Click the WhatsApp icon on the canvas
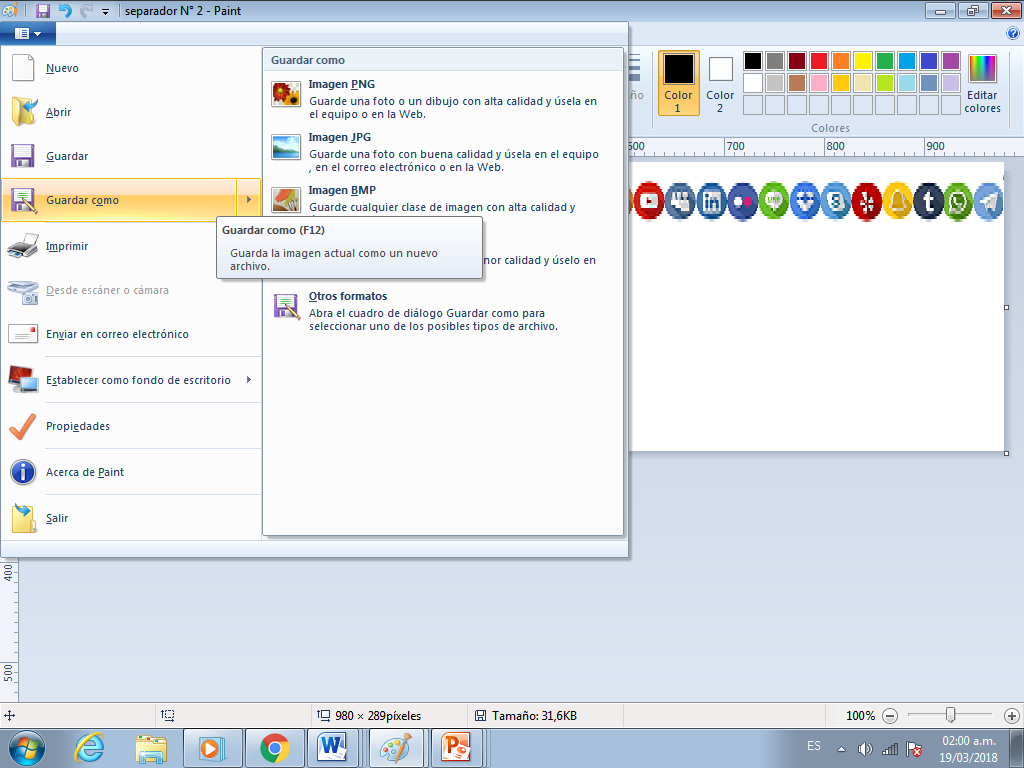 tap(958, 202)
